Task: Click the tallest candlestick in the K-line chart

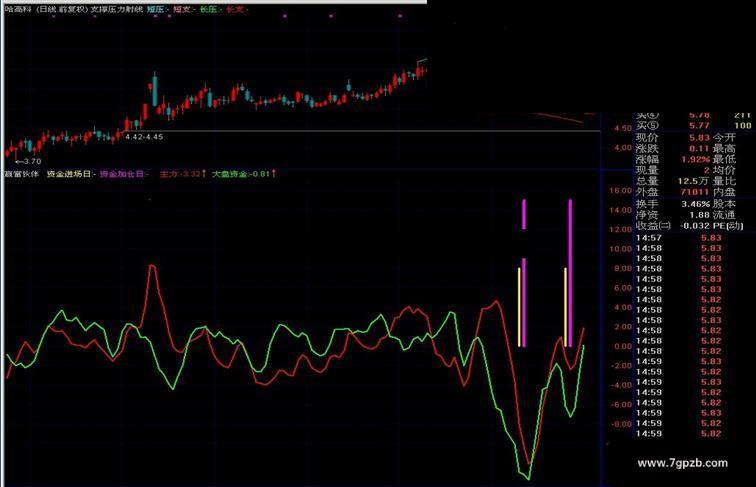Action: point(155,89)
